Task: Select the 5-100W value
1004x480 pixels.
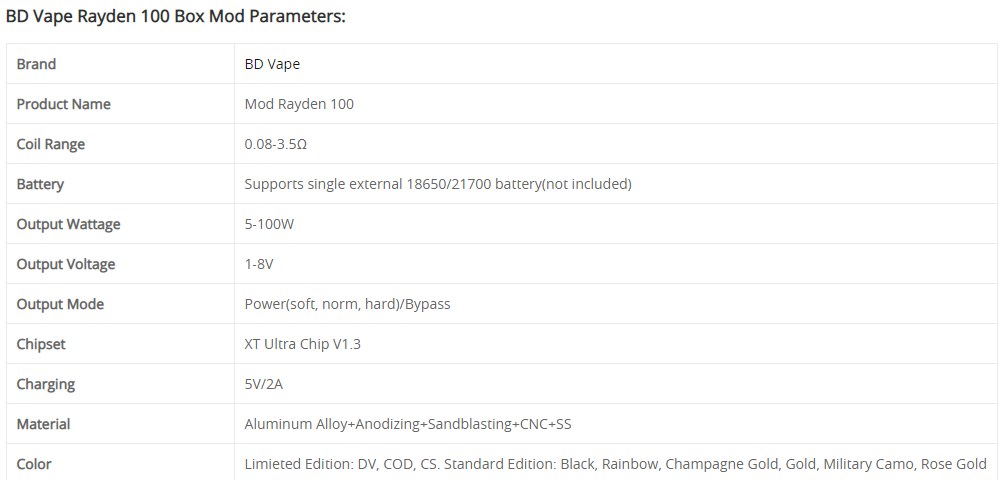Action: [270, 224]
